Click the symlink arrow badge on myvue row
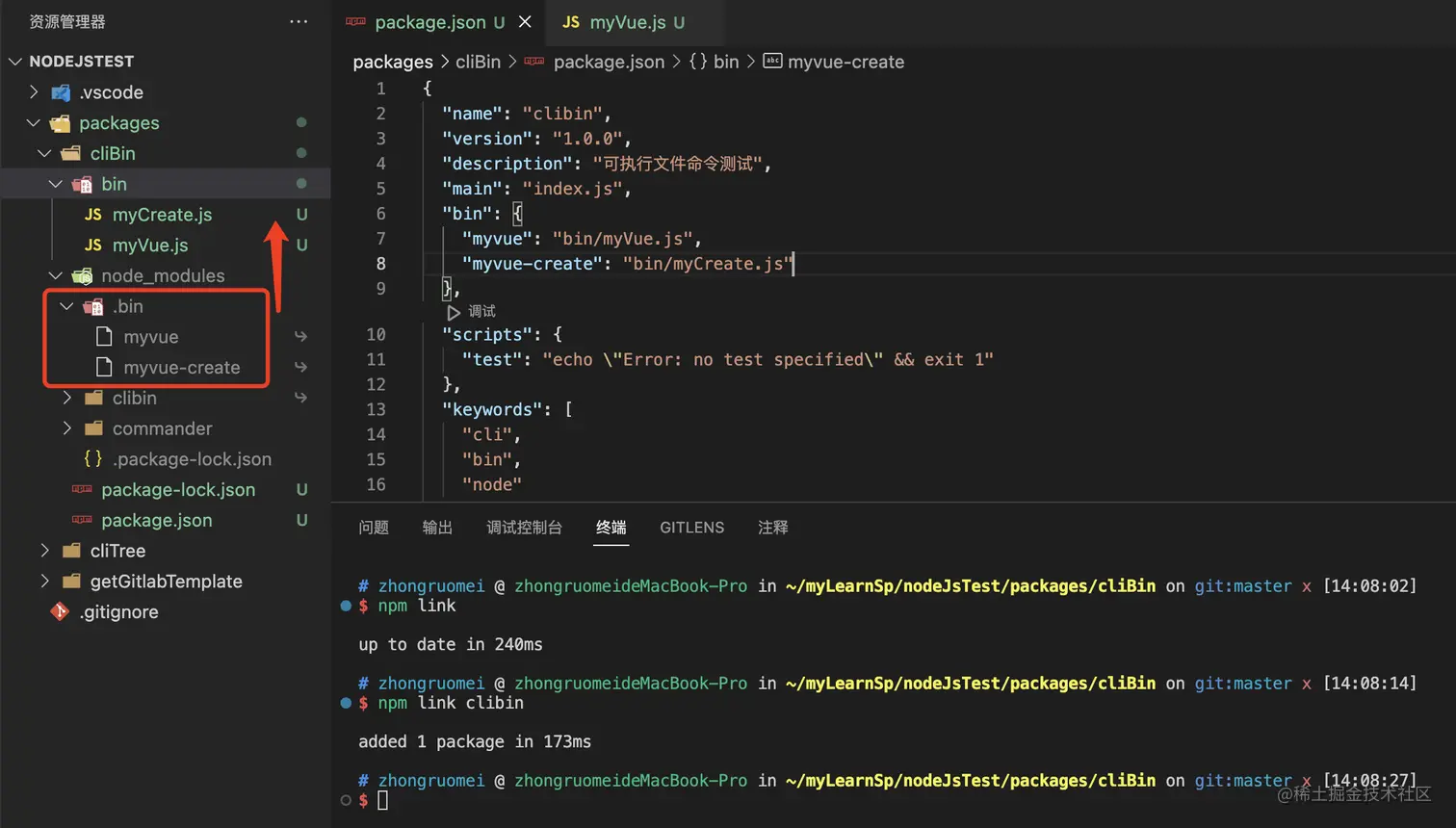Screen dimensions: 1456x828 (301, 337)
